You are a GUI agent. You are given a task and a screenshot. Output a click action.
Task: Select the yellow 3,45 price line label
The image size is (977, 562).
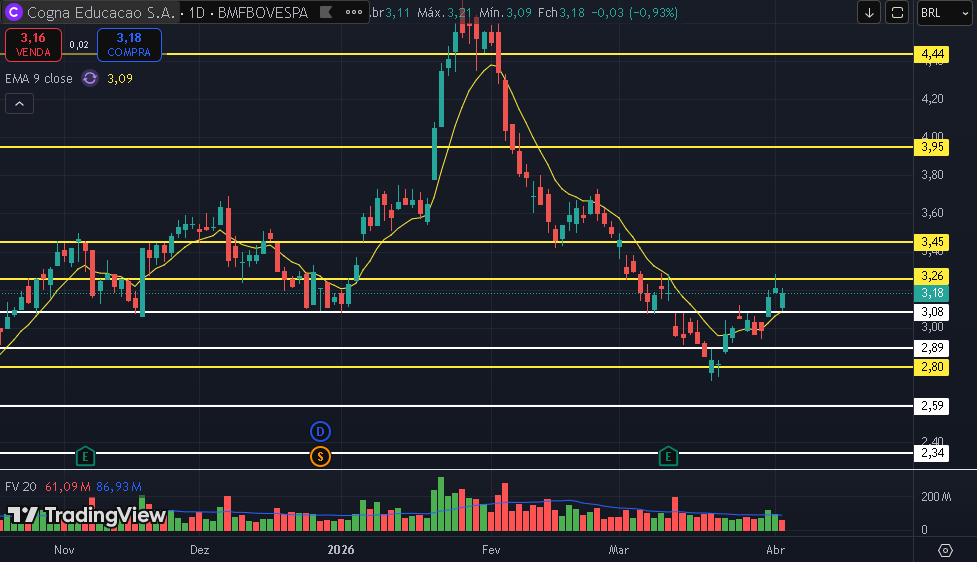(x=932, y=242)
